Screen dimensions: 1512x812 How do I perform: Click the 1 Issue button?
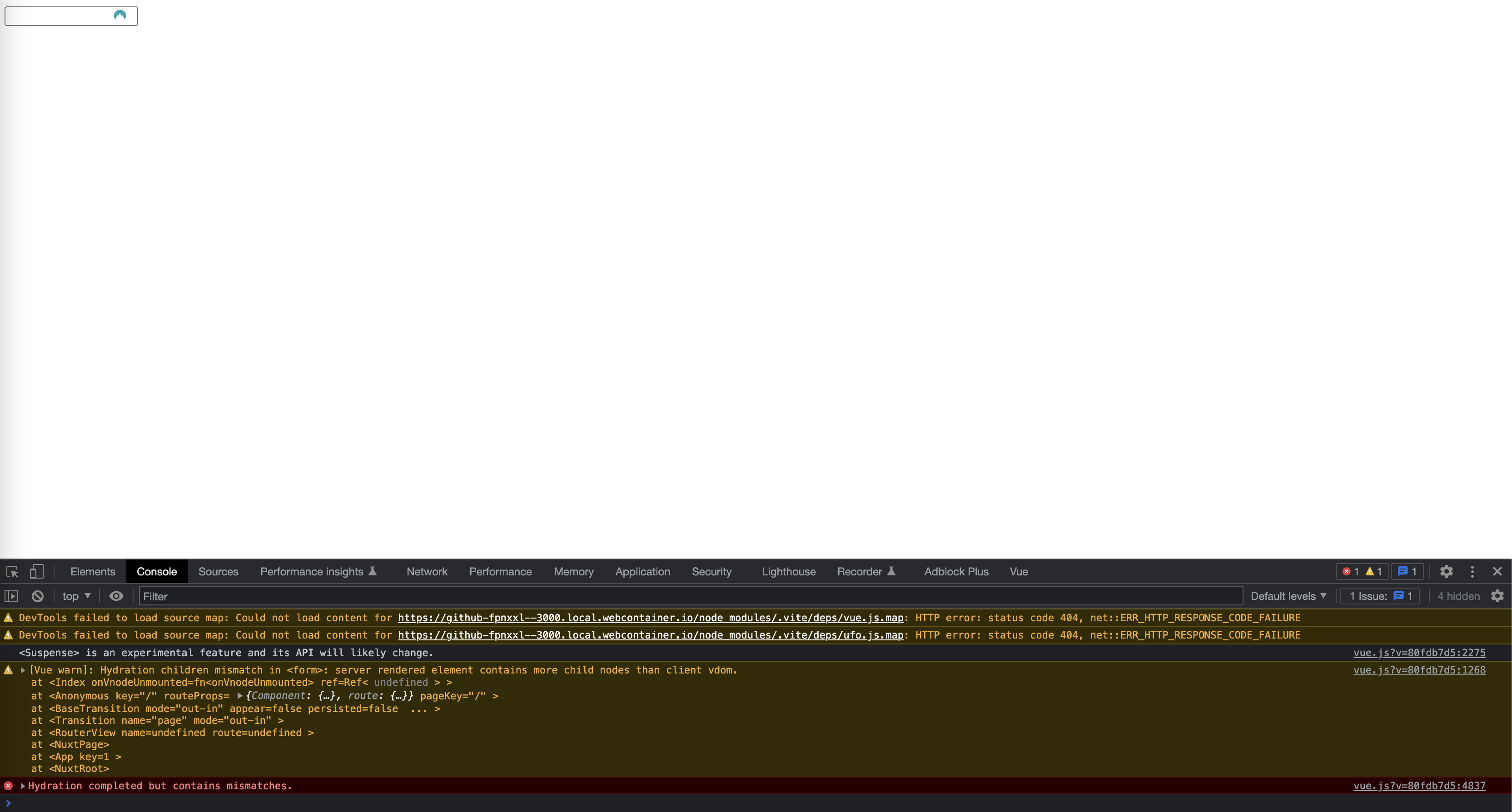point(1379,595)
